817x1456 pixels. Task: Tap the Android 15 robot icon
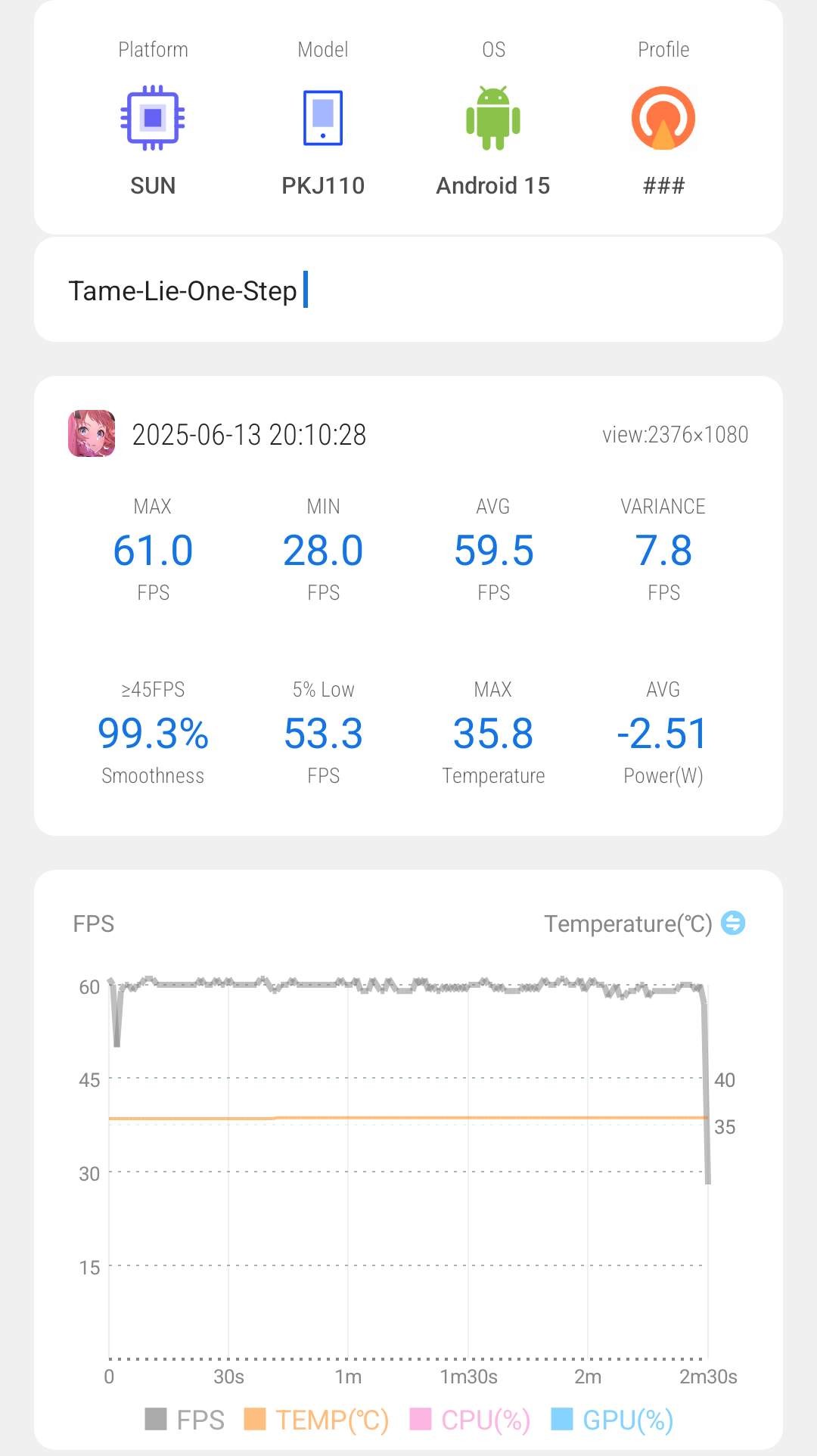click(493, 118)
